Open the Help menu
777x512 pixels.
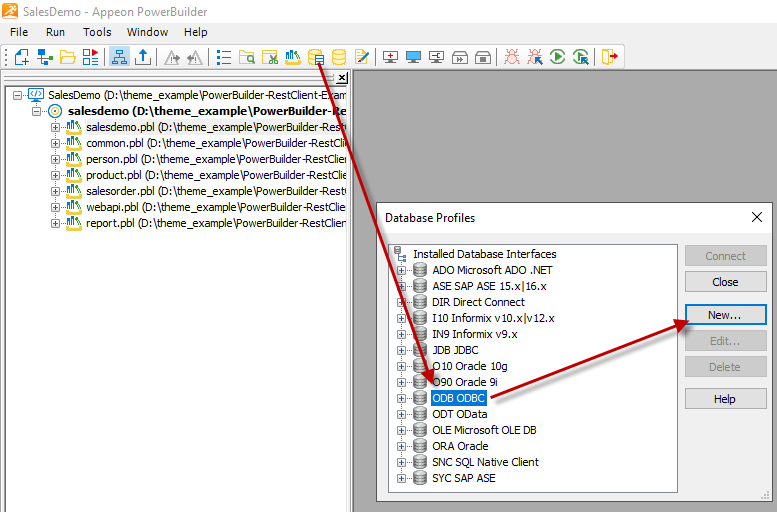coord(195,32)
